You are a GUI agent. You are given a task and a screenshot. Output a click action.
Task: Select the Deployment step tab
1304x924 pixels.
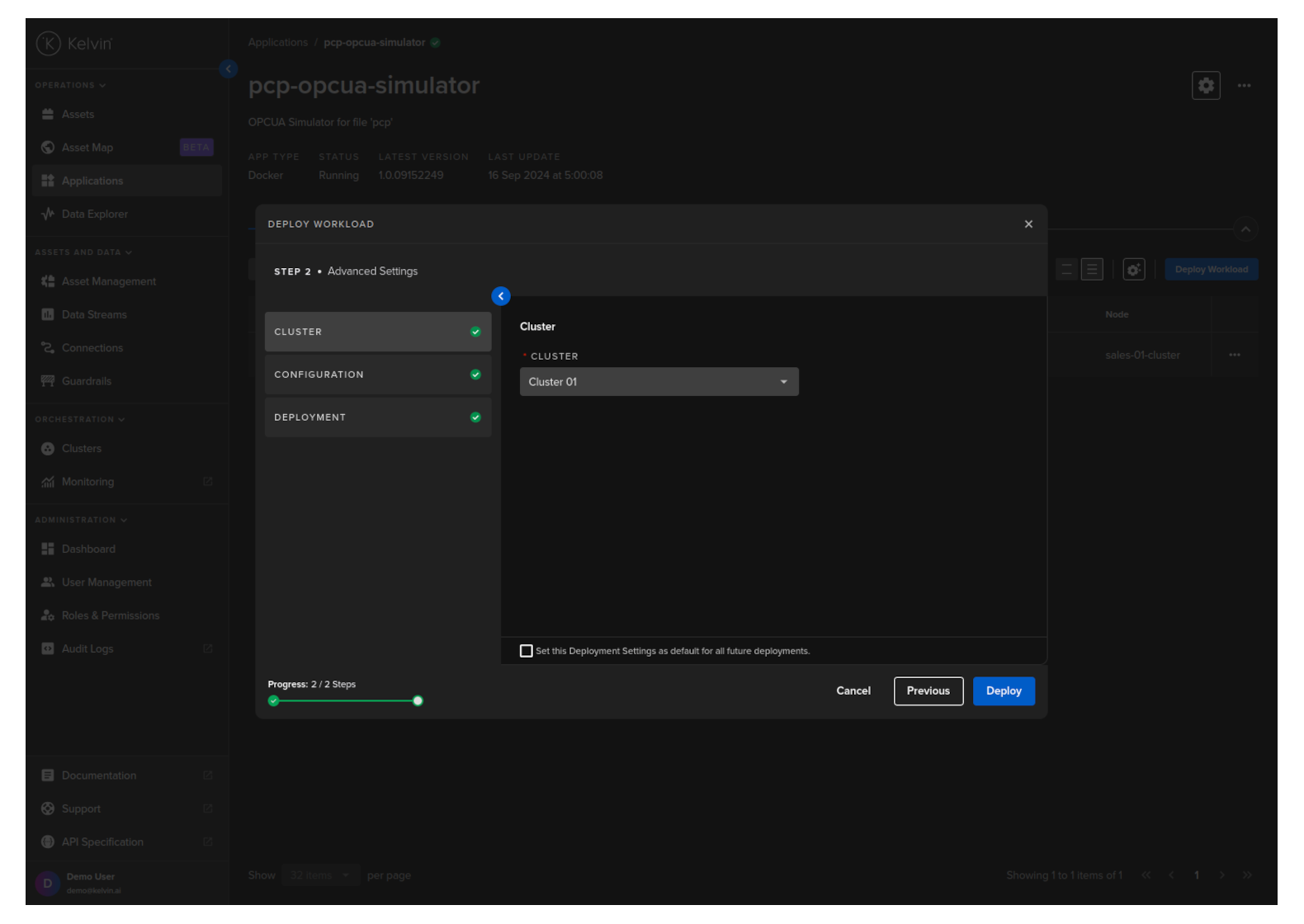[377, 417]
